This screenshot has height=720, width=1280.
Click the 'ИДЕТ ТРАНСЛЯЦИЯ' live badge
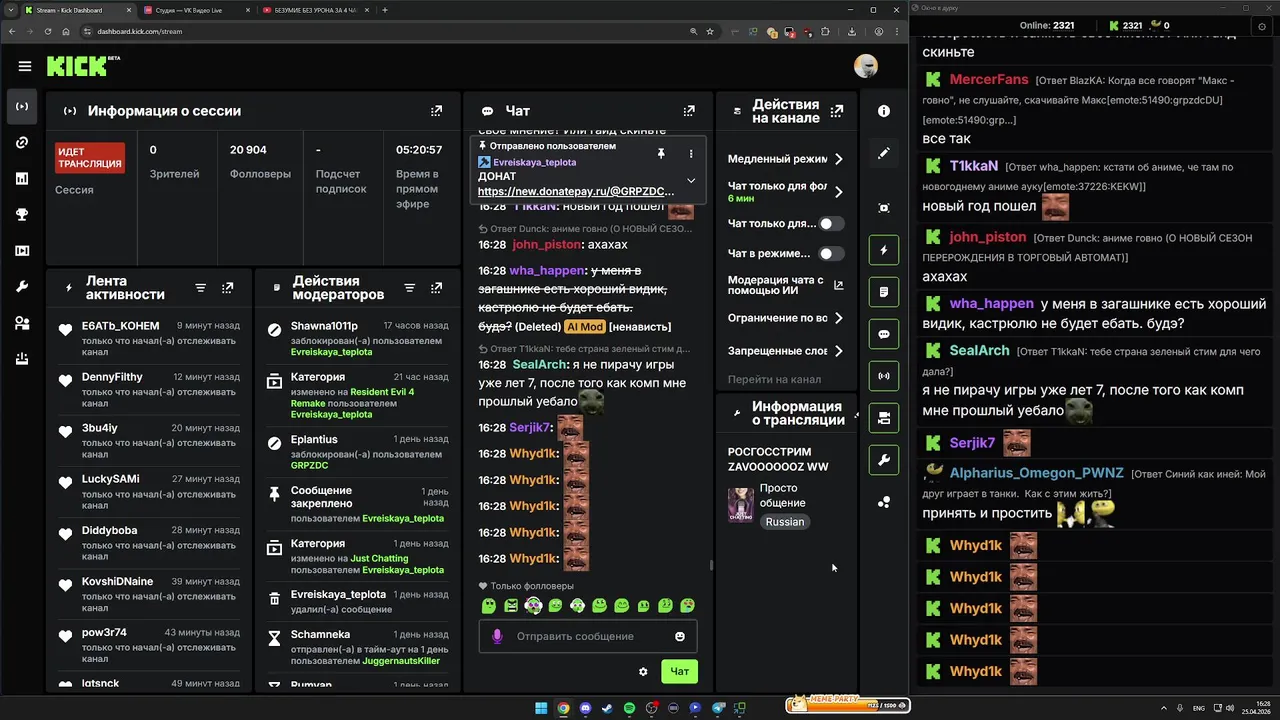90,158
